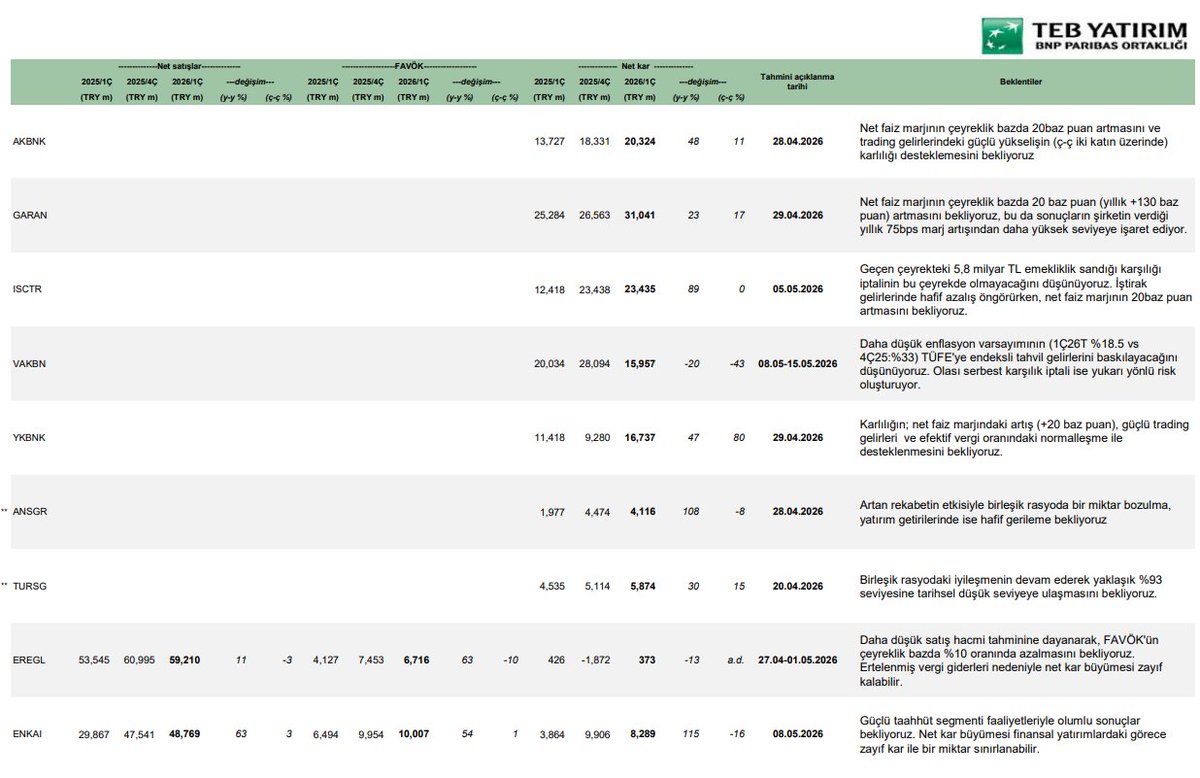Image resolution: width=1200 pixels, height=778 pixels.
Task: Click EREGL net sales estimate 59,210
Action: 185,660
